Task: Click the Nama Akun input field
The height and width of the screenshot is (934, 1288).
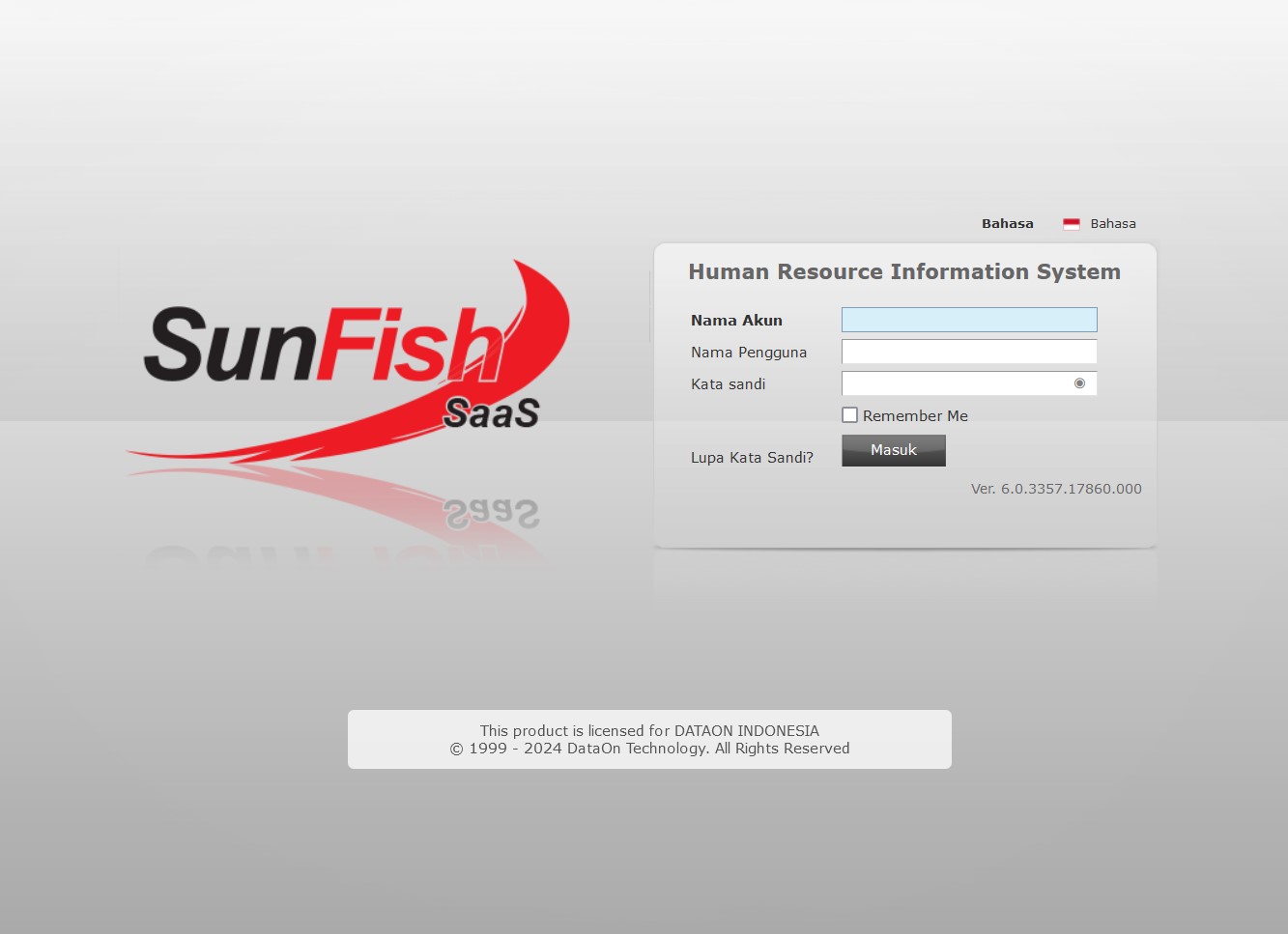Action: (x=969, y=320)
